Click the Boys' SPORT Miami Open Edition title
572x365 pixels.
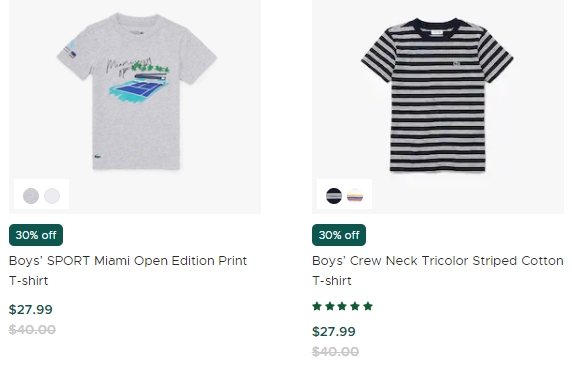pyautogui.click(x=128, y=271)
